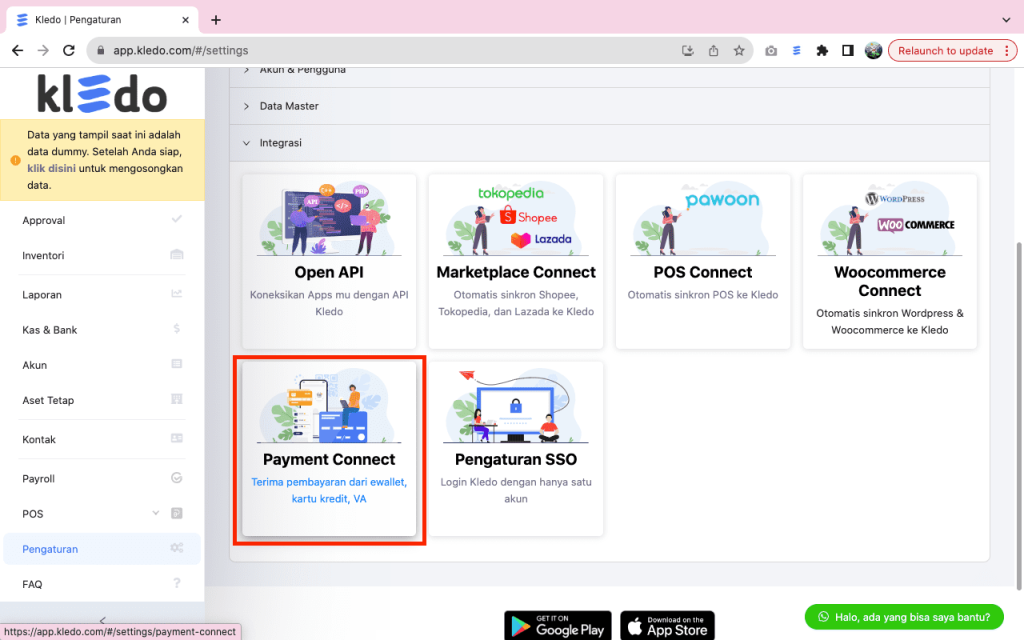Open the Woocommerce Connect card

point(889,261)
